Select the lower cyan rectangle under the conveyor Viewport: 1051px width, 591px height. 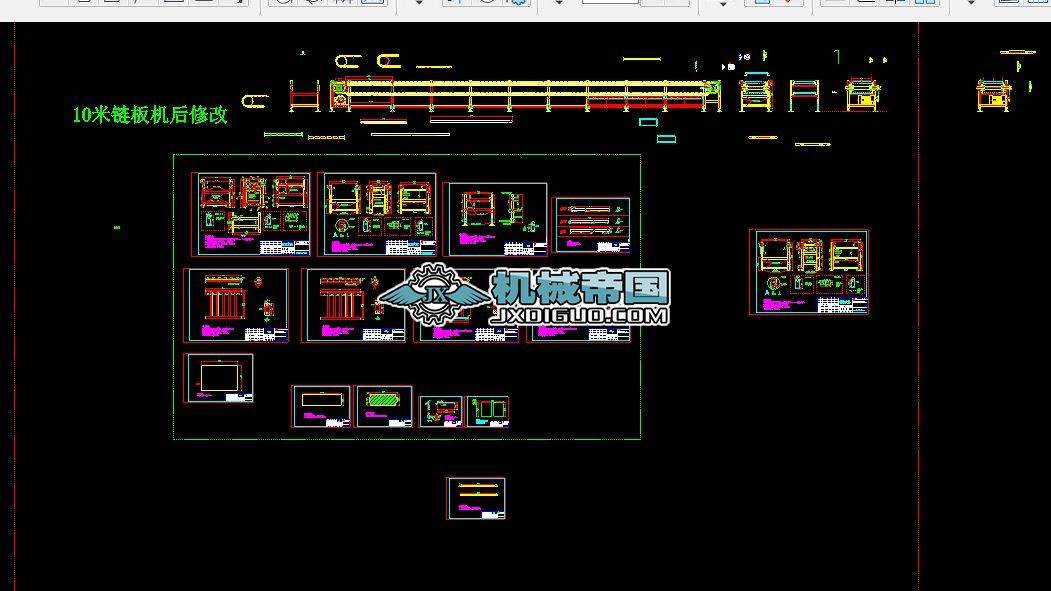(666, 139)
